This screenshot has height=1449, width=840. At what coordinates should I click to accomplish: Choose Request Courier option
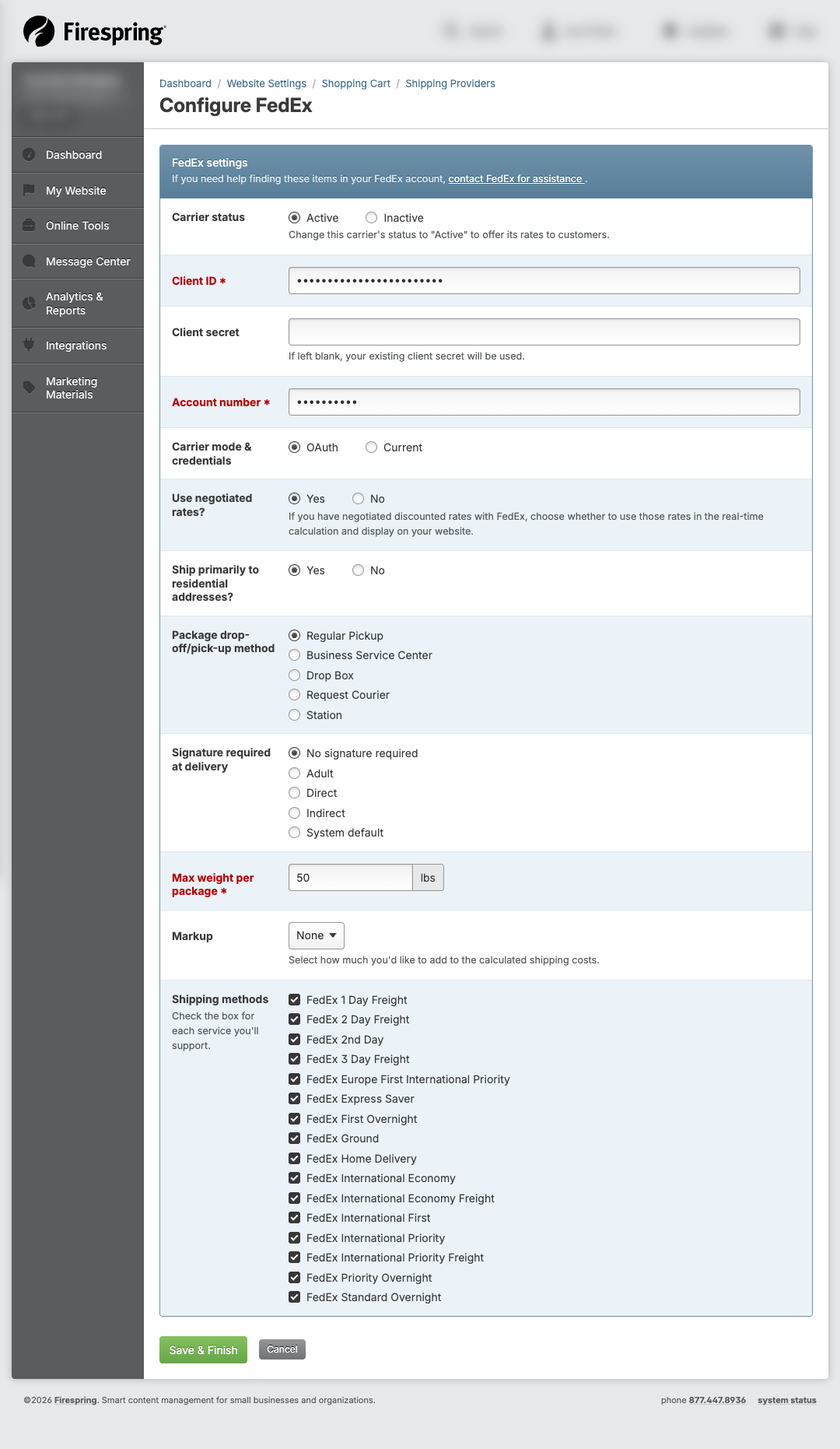coord(294,695)
